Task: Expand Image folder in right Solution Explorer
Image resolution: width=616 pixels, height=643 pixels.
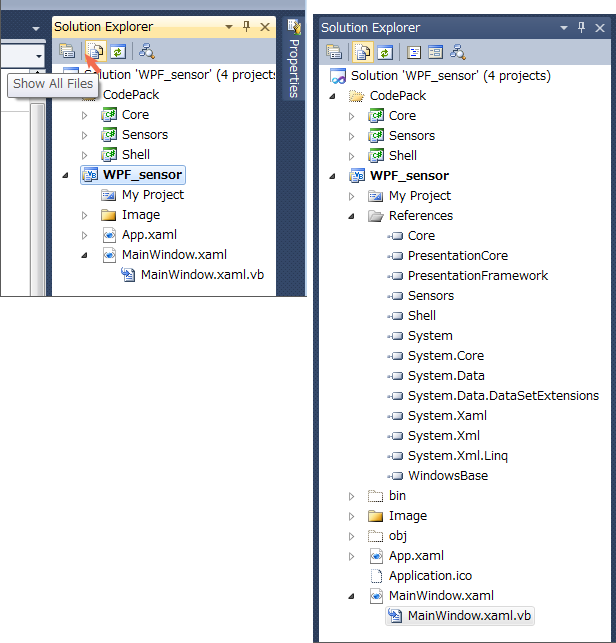Action: [351, 517]
